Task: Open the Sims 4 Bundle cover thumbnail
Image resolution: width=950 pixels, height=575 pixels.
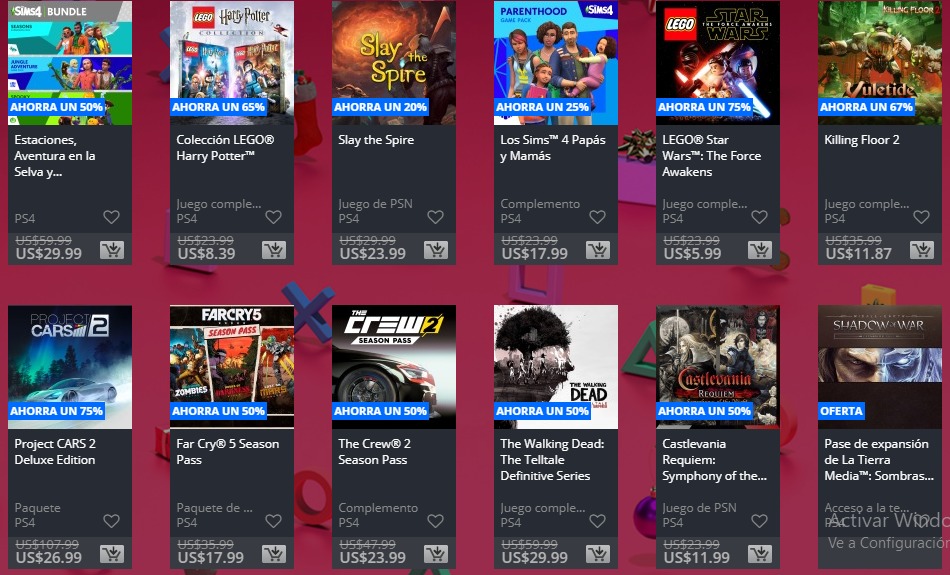Action: tap(70, 63)
